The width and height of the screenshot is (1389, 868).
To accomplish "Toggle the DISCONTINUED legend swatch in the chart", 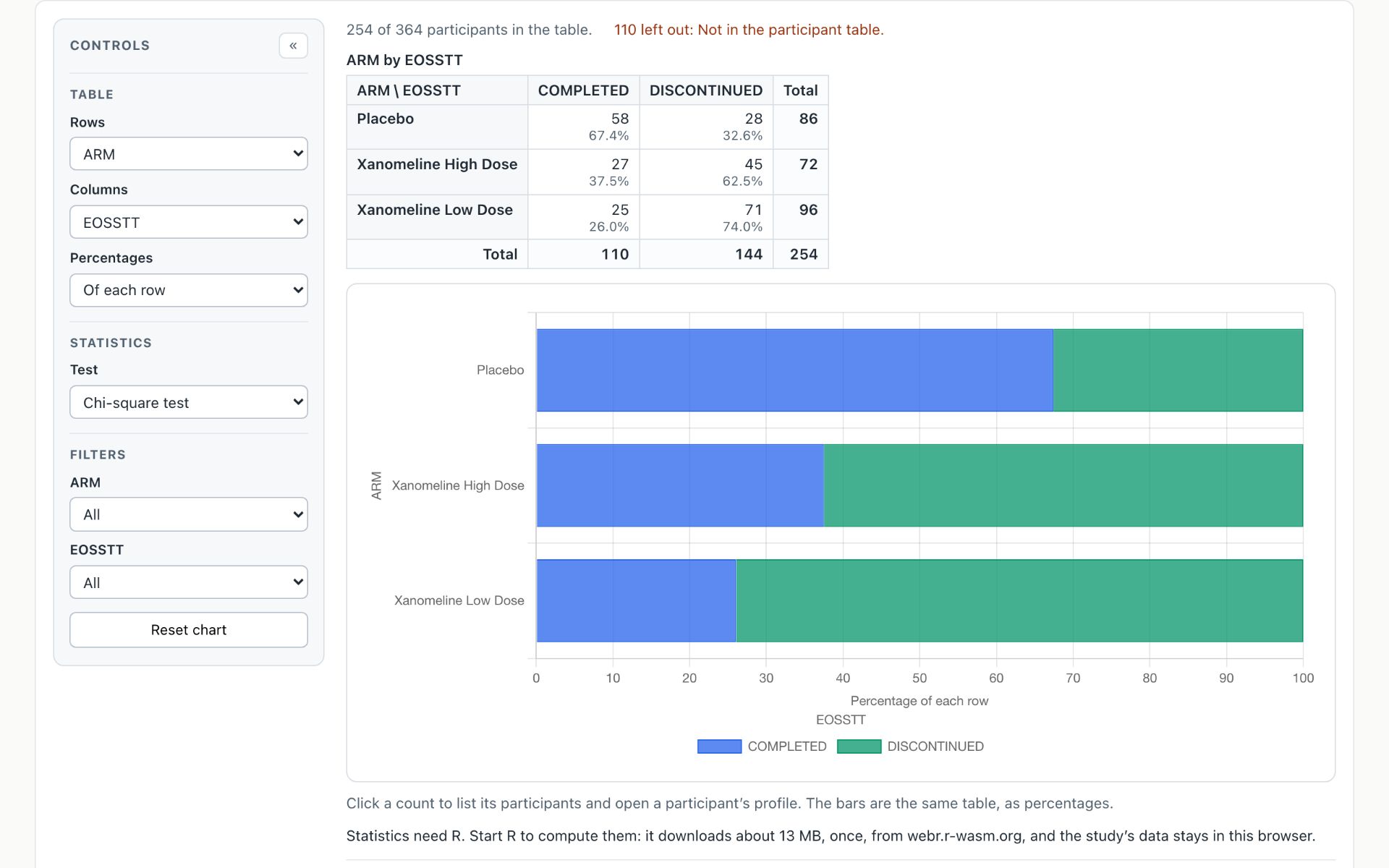I will tap(859, 746).
